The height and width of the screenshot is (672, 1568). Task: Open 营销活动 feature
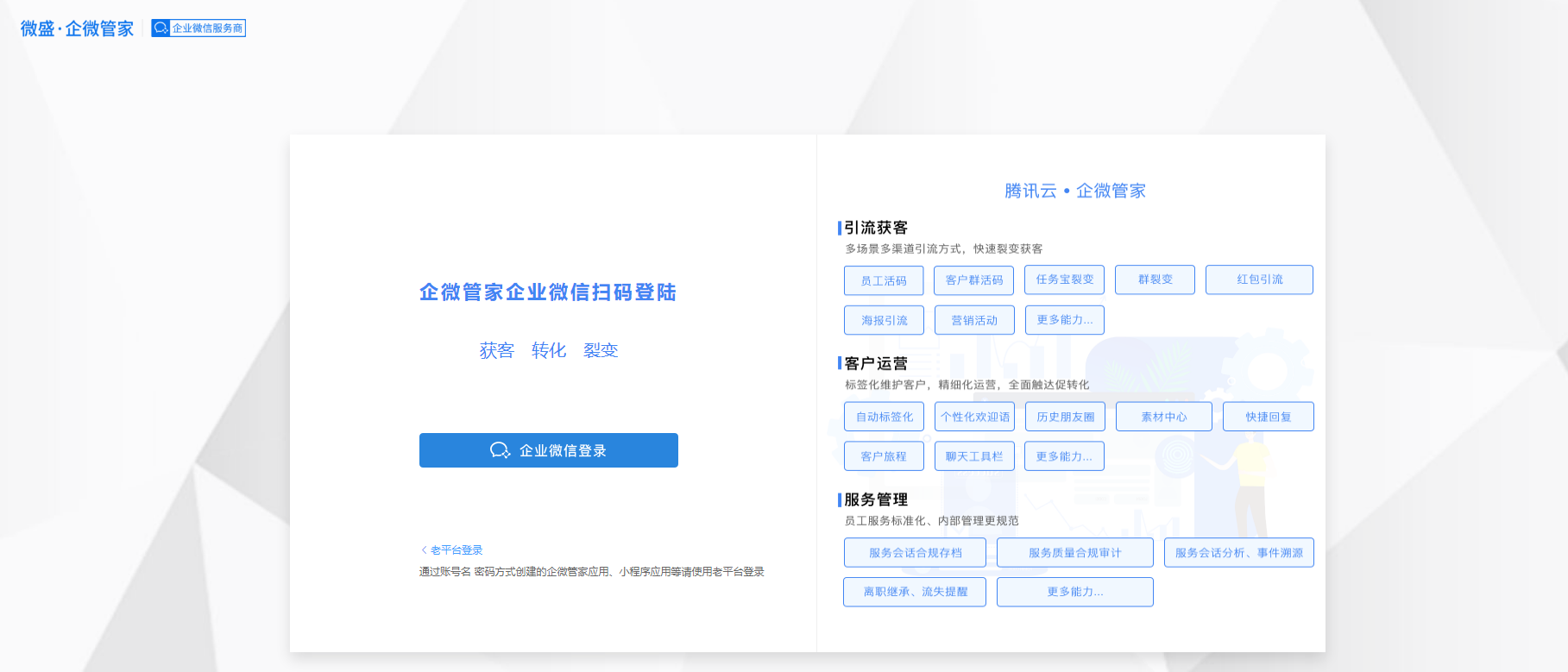pyautogui.click(x=974, y=320)
